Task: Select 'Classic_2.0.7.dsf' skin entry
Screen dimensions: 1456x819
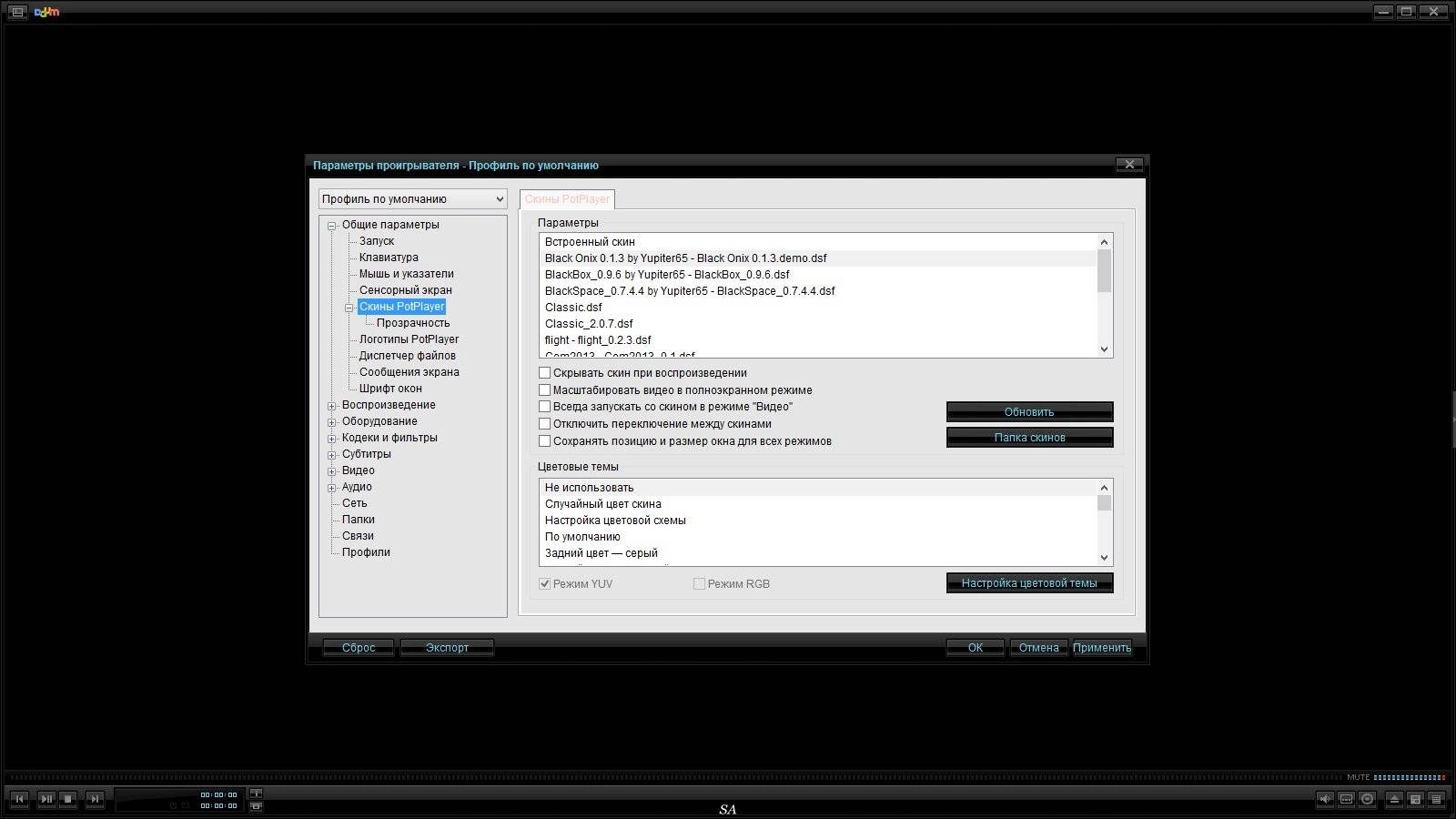Action: tap(819, 324)
